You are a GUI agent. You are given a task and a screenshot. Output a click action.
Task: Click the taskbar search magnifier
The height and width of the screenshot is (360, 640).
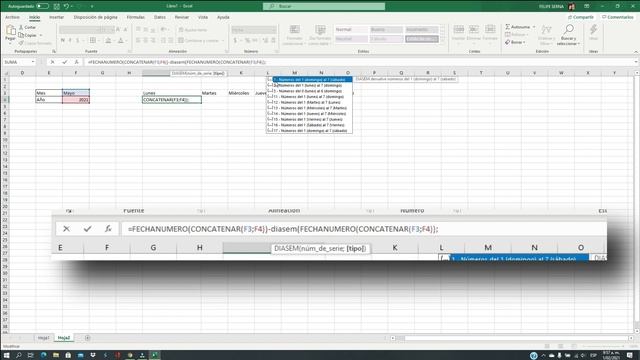click(x=19, y=356)
